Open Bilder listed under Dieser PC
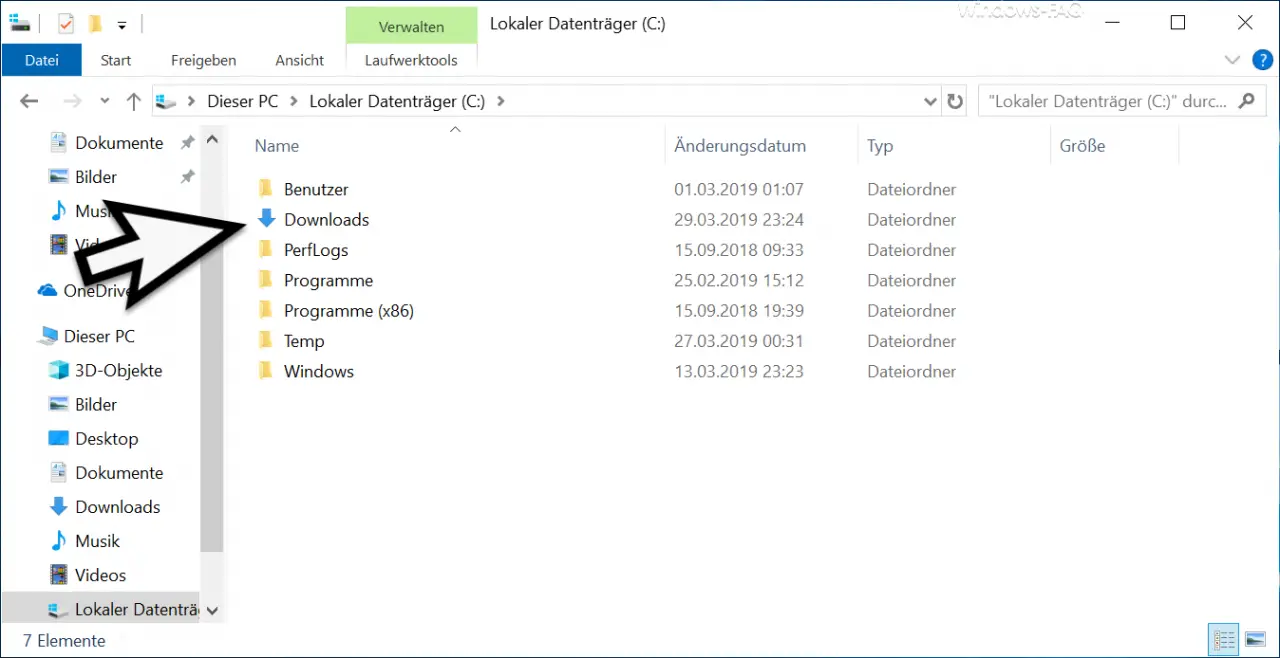The width and height of the screenshot is (1280, 658). (96, 404)
